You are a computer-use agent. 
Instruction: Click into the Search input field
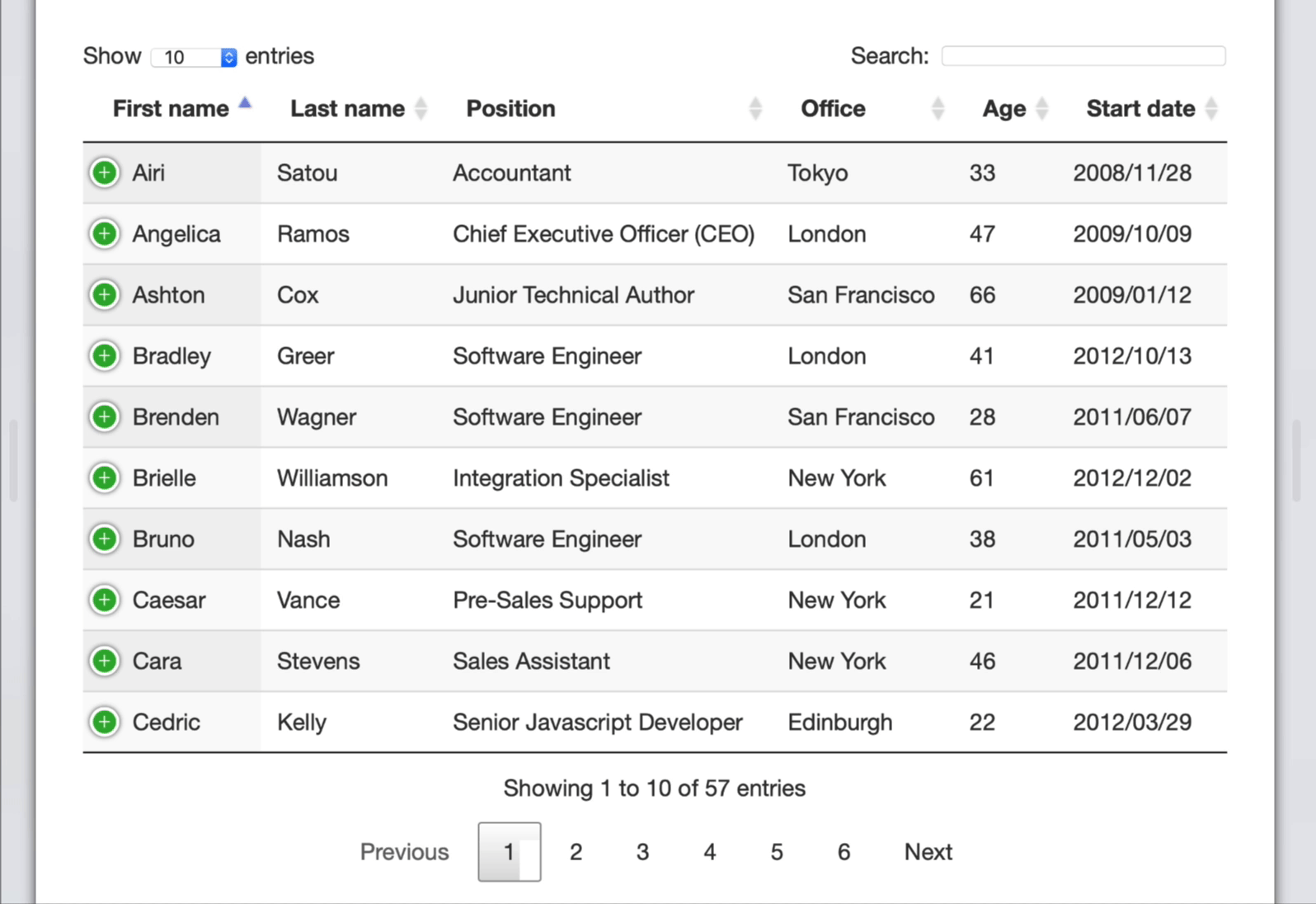tap(1083, 56)
